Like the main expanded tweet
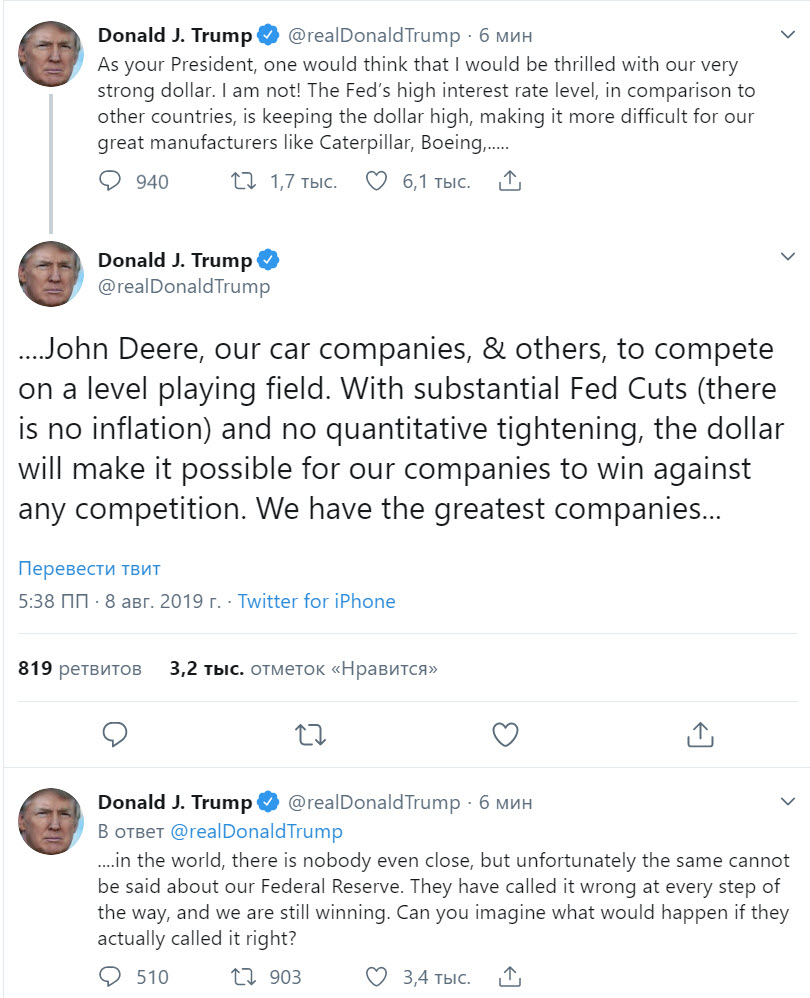The image size is (810, 998). (506, 734)
